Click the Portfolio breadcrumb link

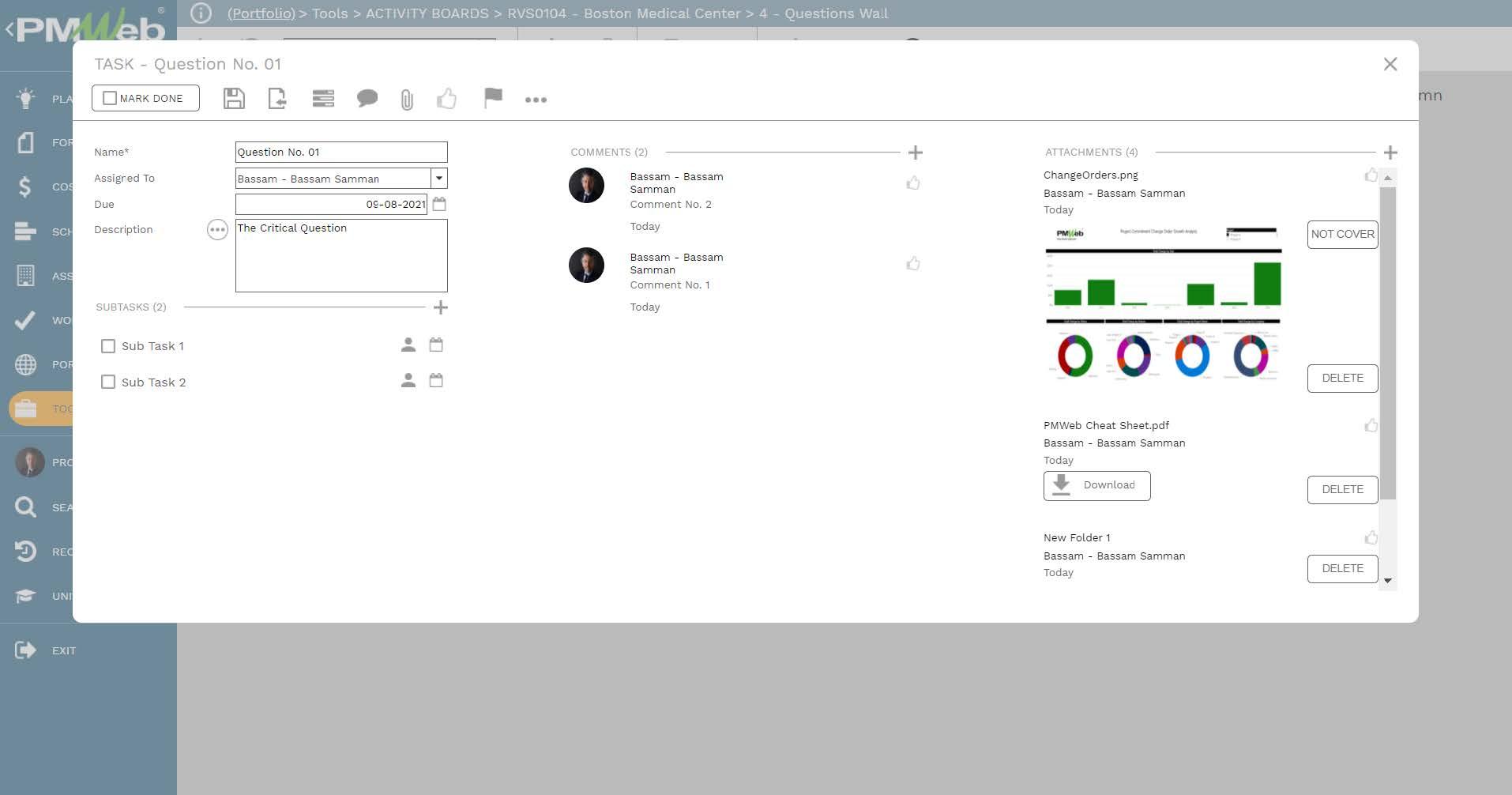(261, 13)
